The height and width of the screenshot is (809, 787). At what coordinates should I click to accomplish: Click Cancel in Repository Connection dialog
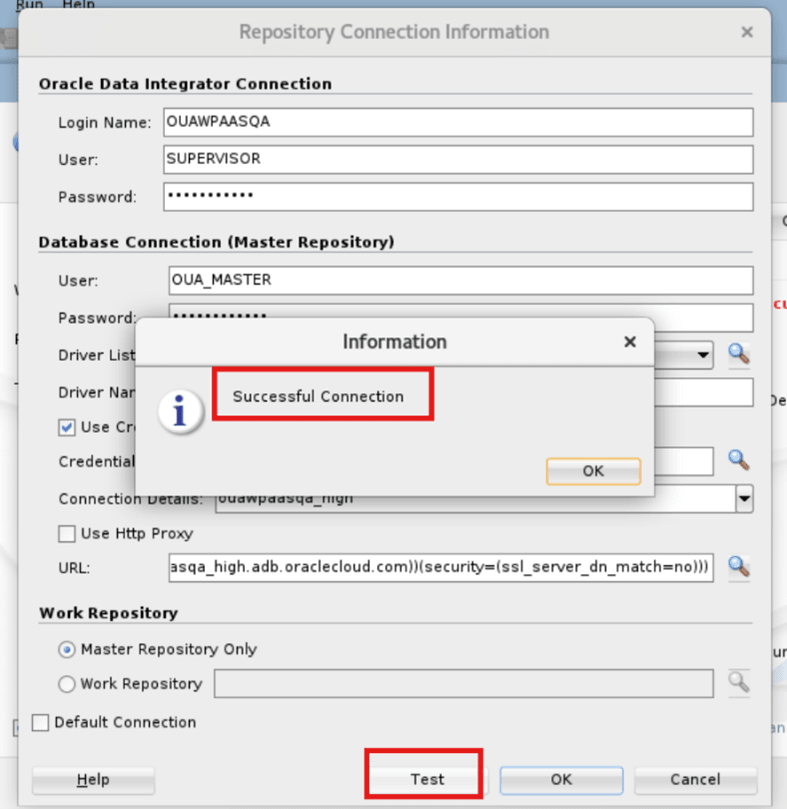695,779
